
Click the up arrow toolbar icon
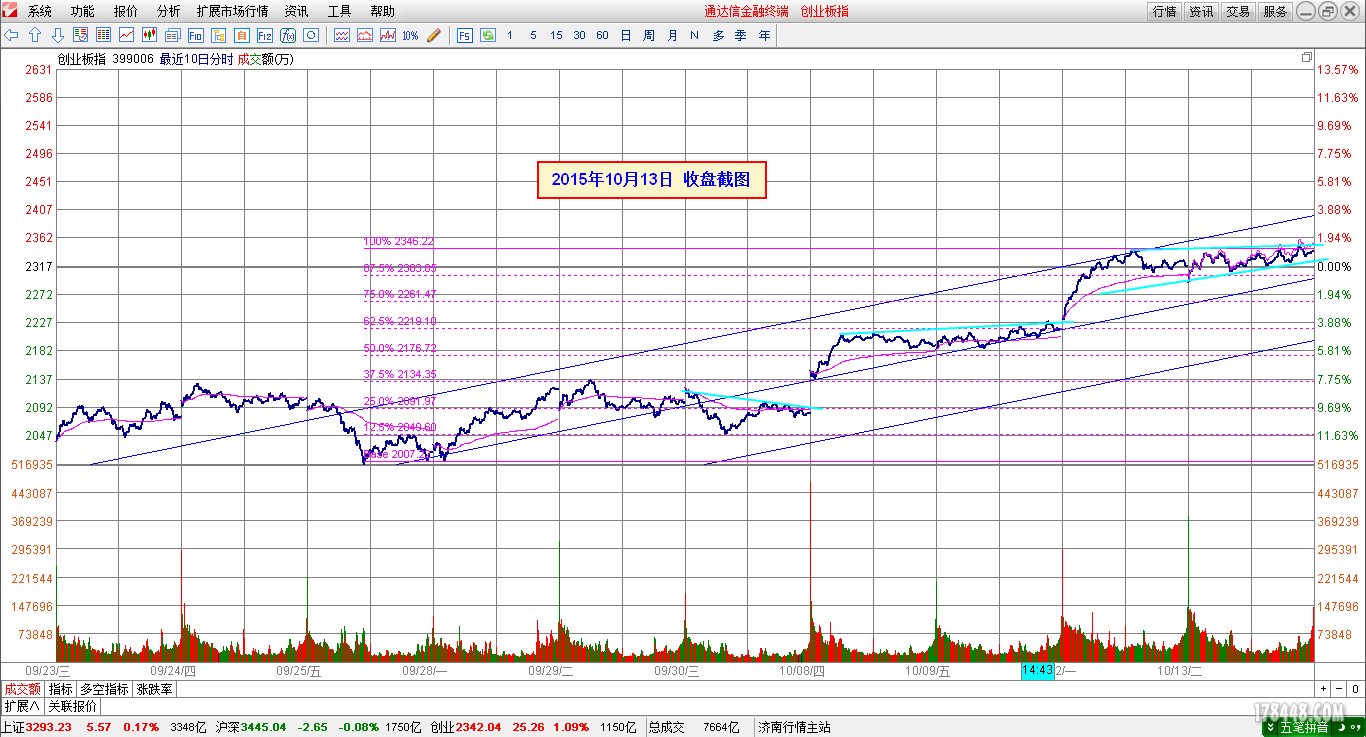pos(35,35)
